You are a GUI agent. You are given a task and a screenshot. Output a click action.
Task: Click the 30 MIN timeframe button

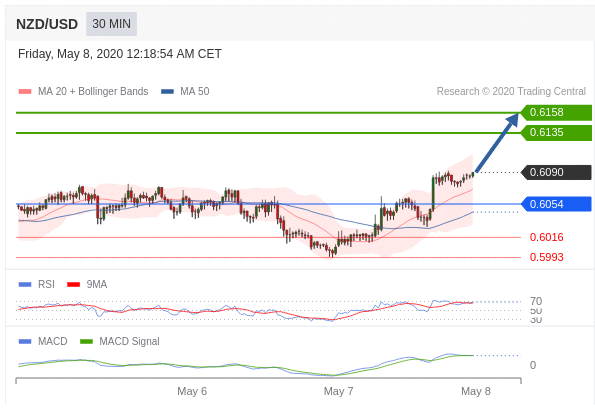point(111,24)
